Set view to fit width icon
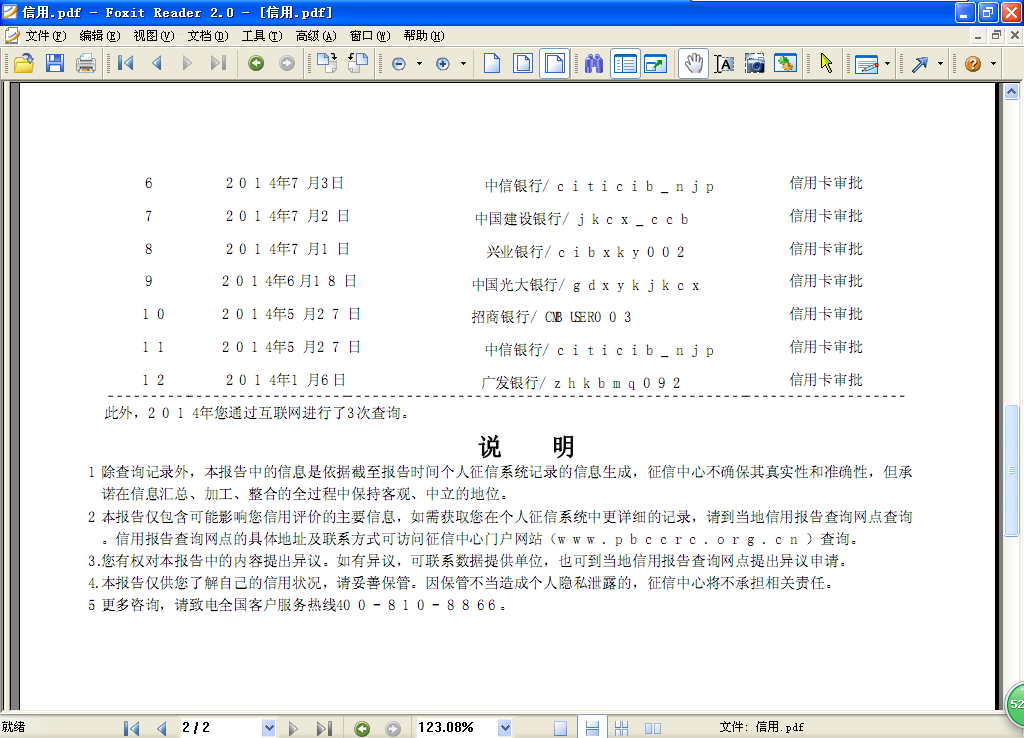This screenshot has height=738, width=1024. click(554, 63)
